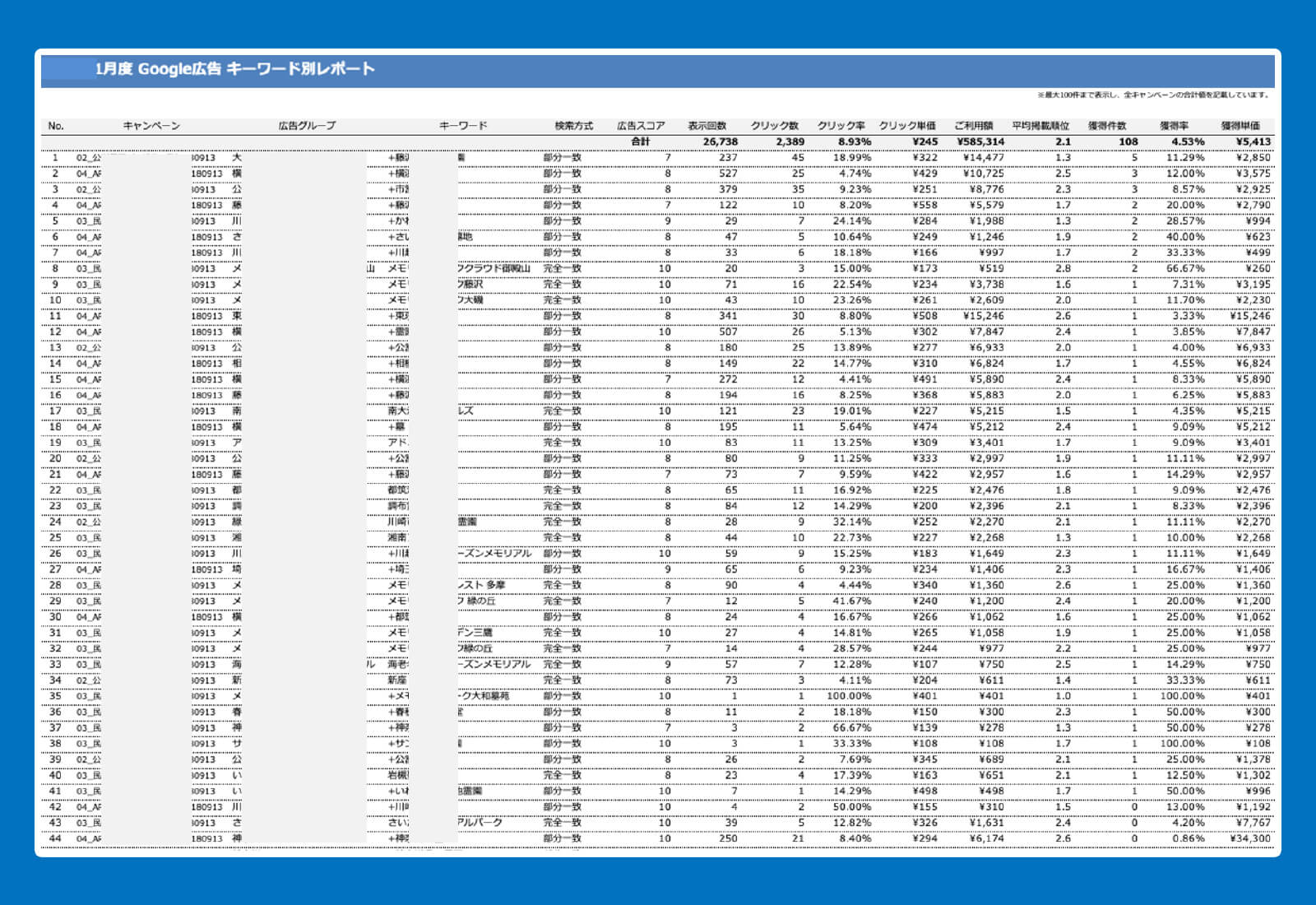This screenshot has height=905, width=1316.
Task: Click the total cost cell ¥585,314
Action: pos(980,142)
